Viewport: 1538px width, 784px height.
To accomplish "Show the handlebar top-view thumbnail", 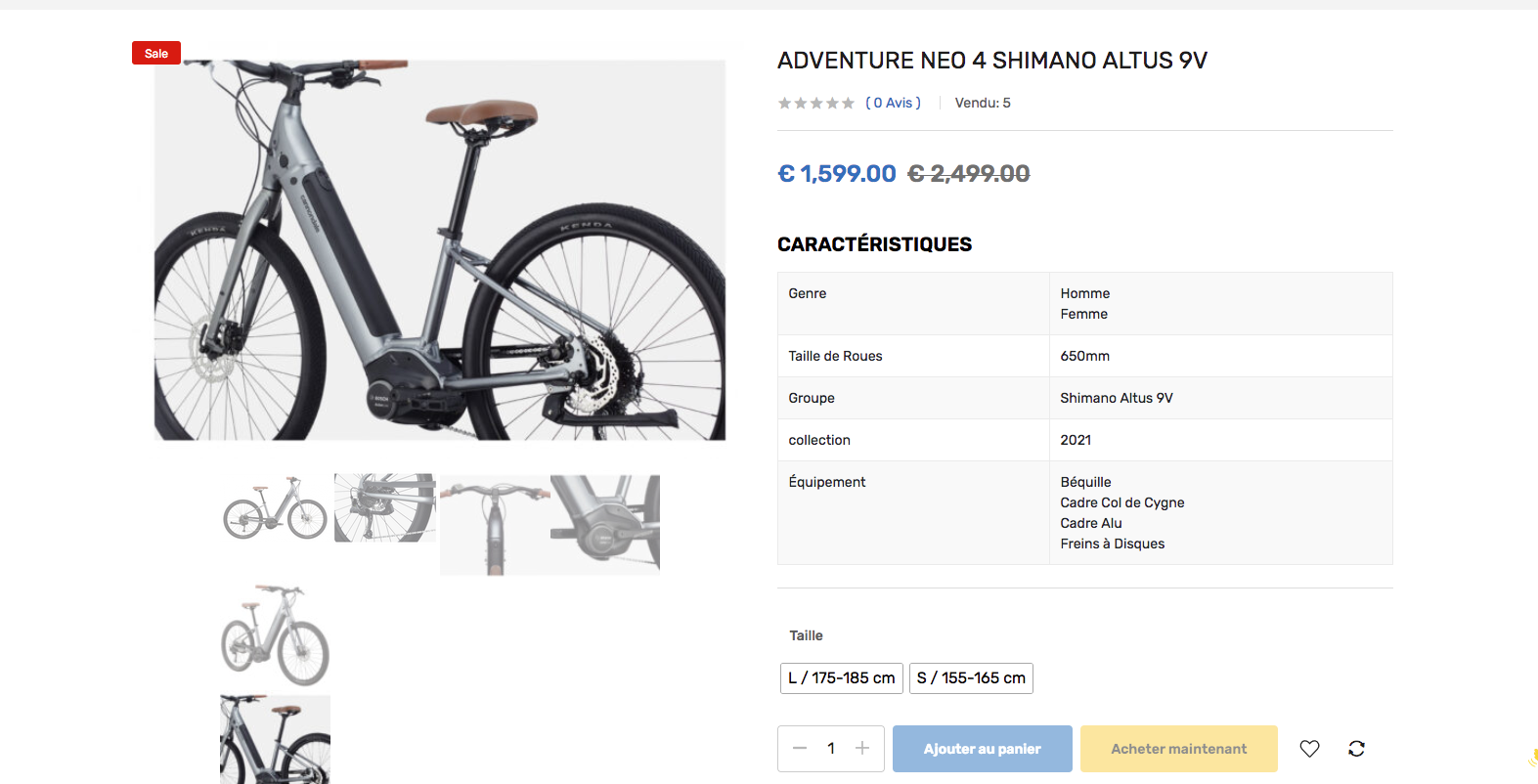I will coord(495,524).
